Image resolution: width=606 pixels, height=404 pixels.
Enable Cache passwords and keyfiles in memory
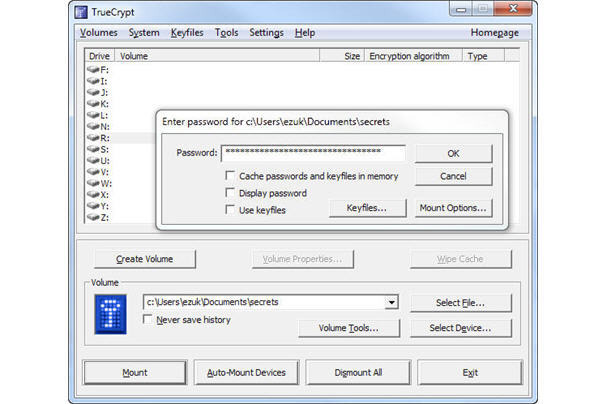(x=230, y=176)
